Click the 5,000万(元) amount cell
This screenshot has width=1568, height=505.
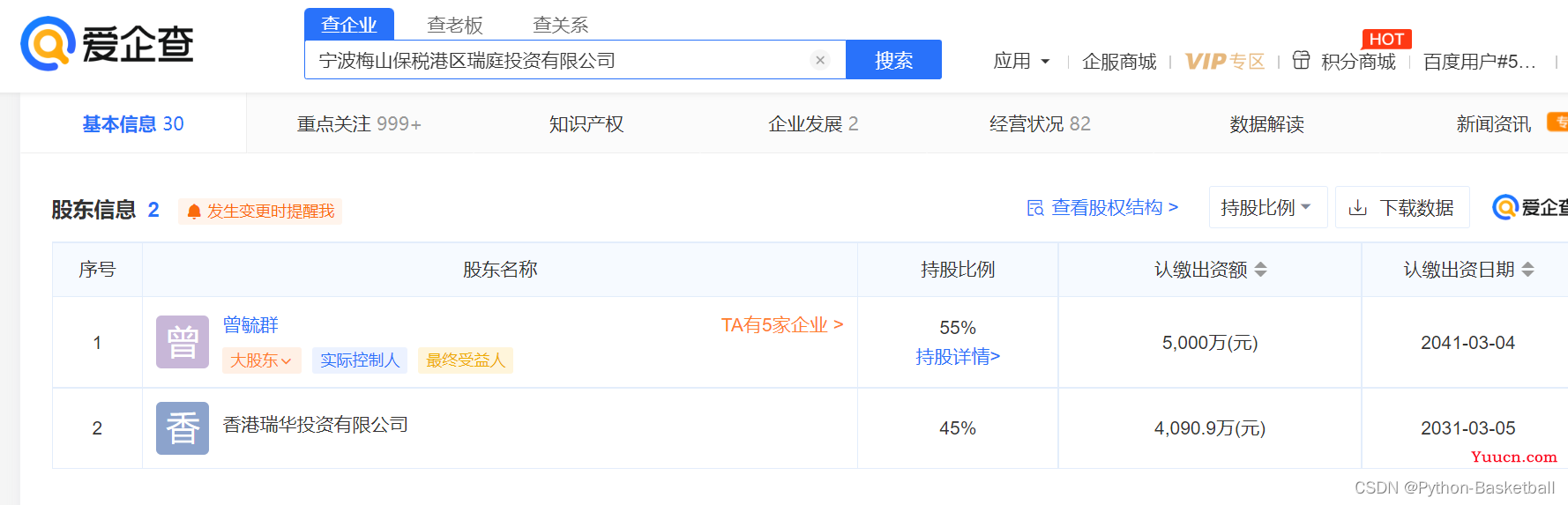pyautogui.click(x=1210, y=343)
